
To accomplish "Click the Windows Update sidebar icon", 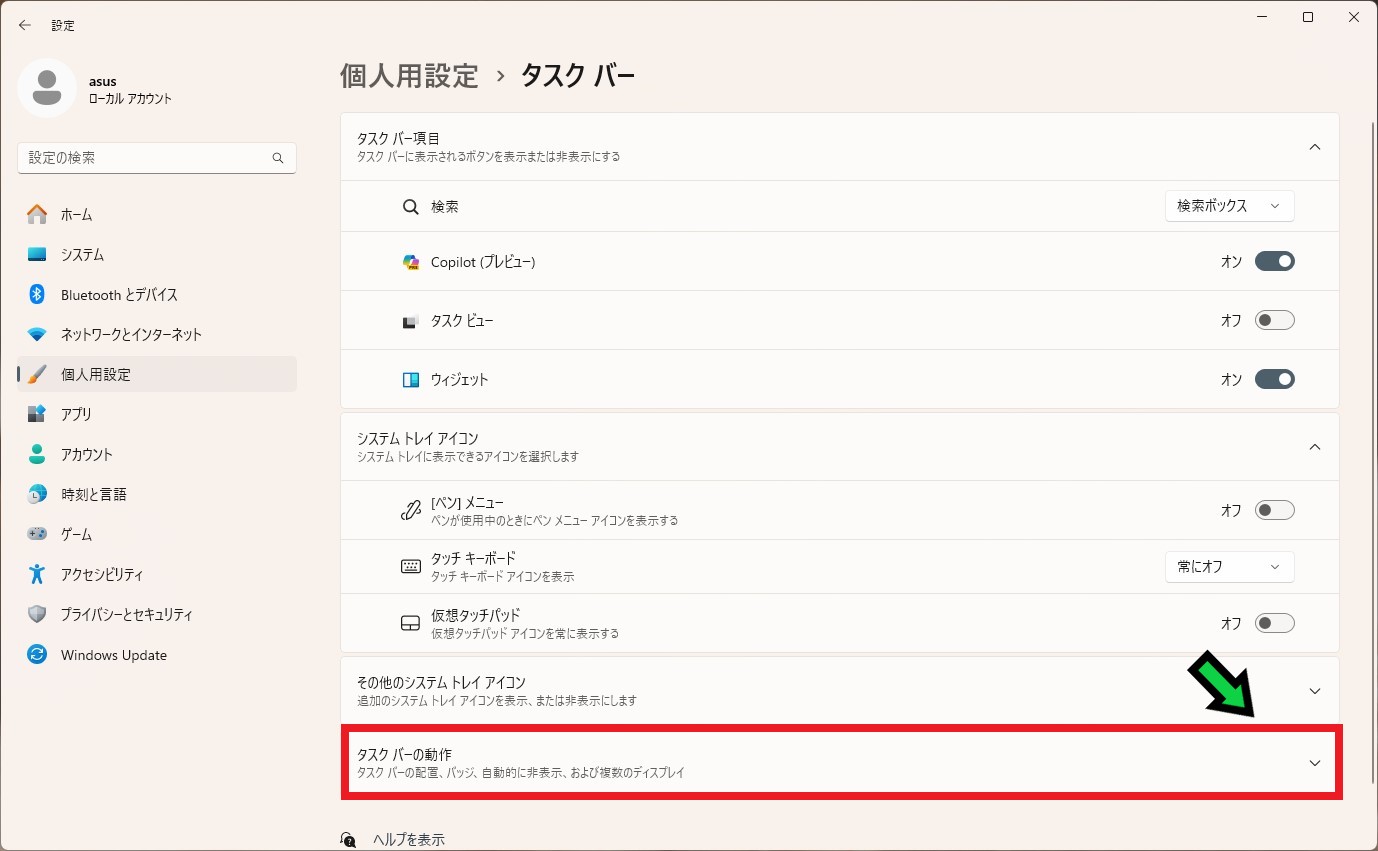I will [37, 655].
